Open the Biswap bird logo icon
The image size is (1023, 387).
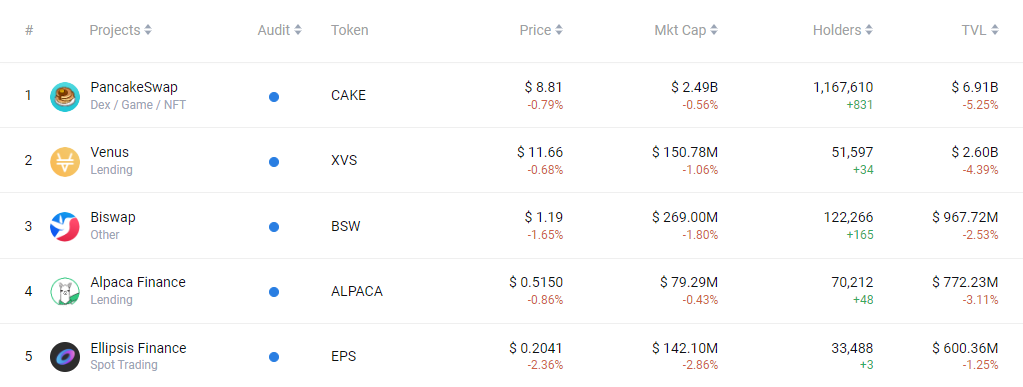(x=65, y=226)
